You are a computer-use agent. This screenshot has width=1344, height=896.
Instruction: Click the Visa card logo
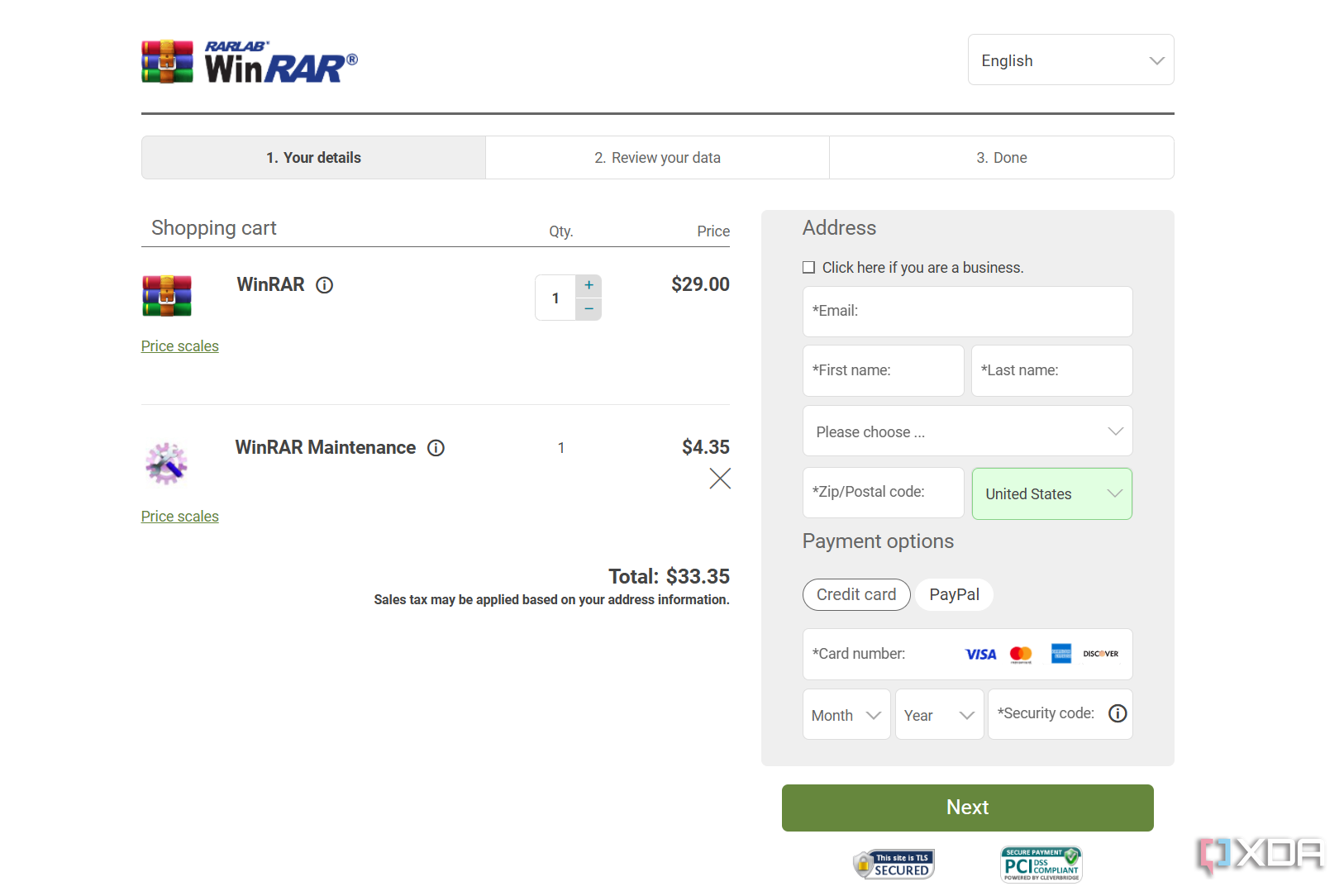tap(981, 655)
